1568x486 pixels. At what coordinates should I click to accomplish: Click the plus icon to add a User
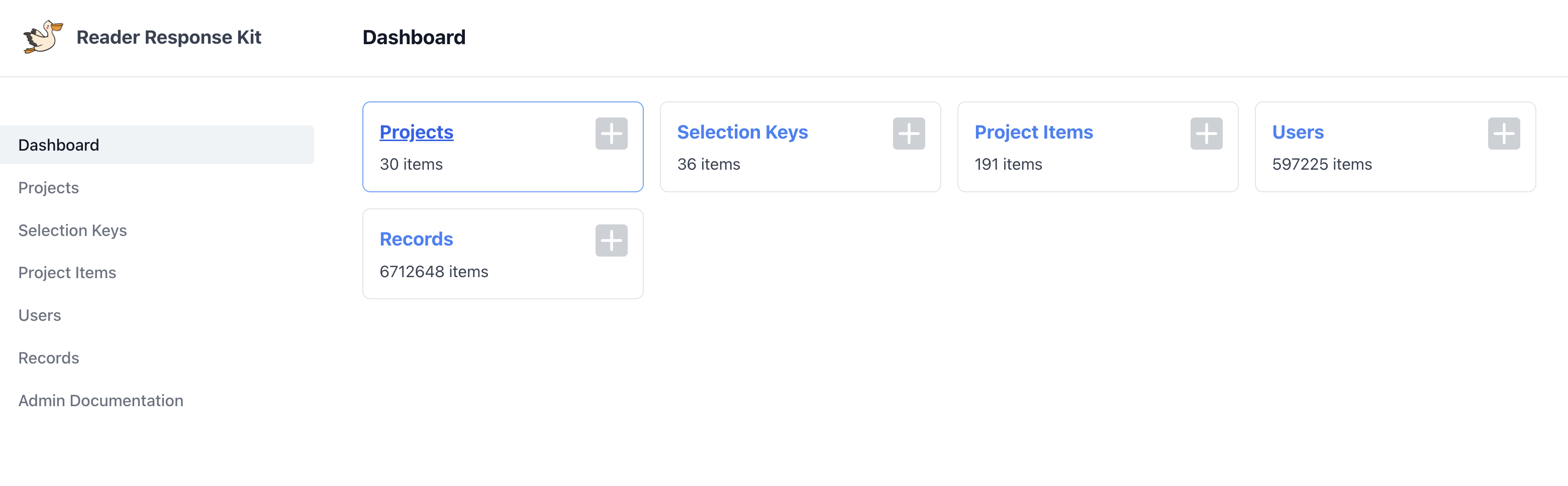point(1504,133)
